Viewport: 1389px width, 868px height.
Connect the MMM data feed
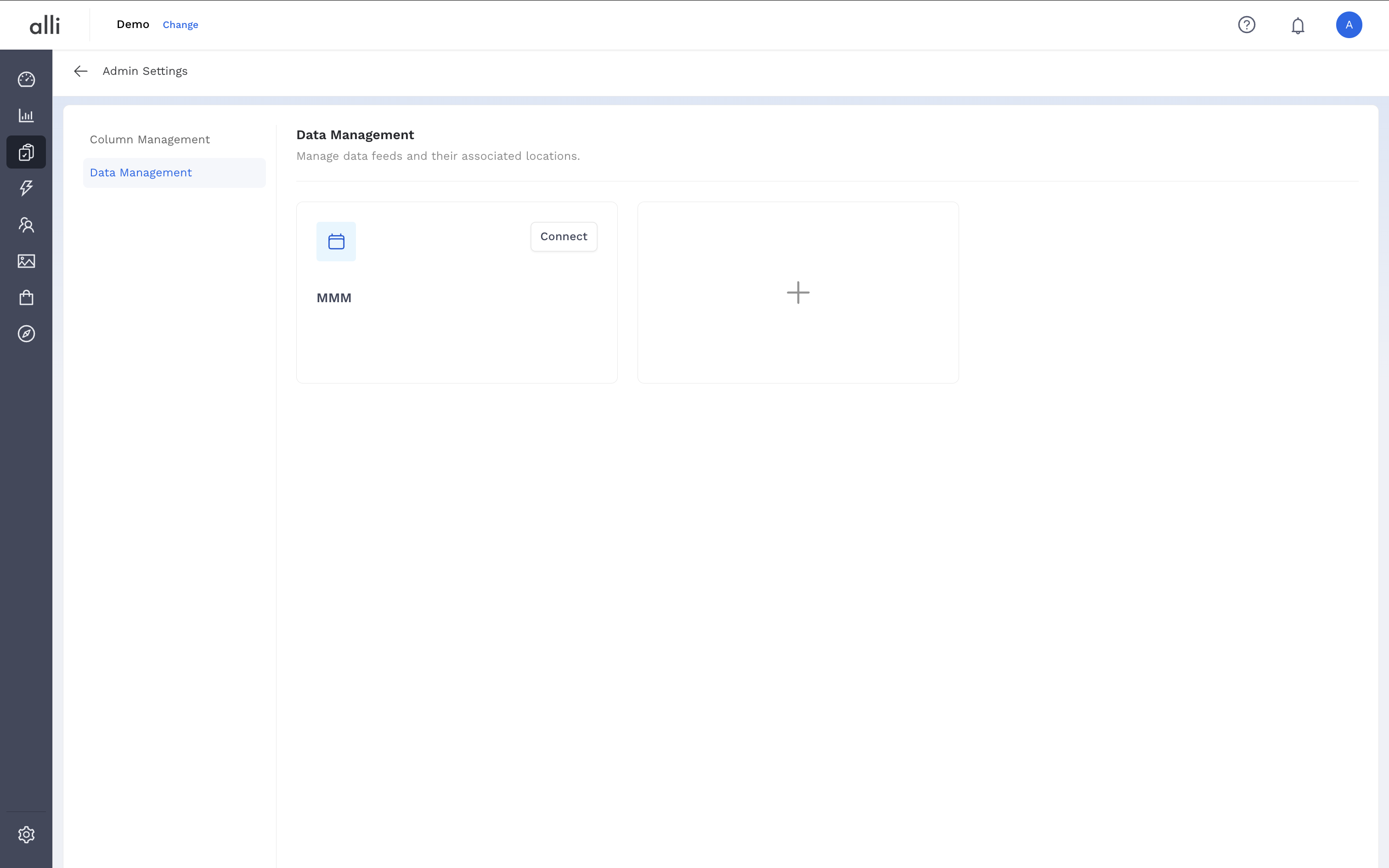tap(563, 236)
